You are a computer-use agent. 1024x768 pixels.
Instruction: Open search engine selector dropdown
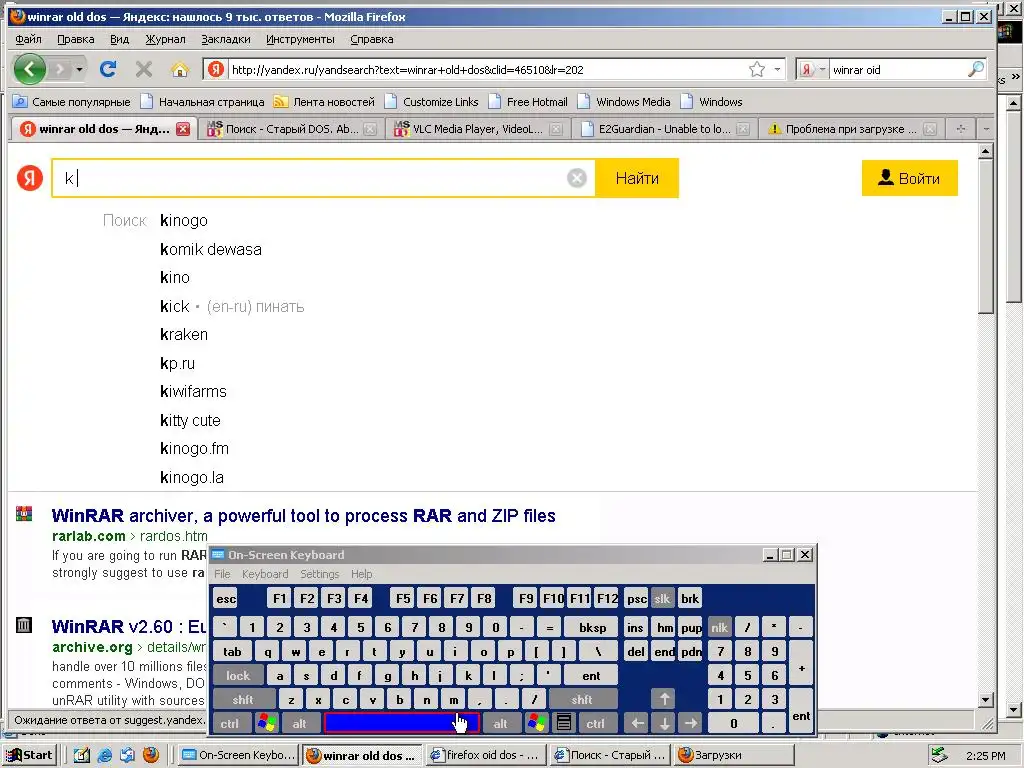[822, 69]
